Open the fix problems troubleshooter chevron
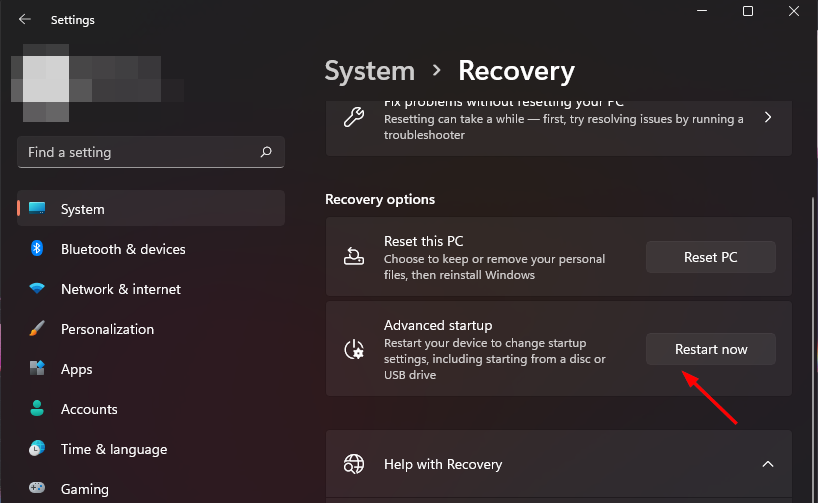The height and width of the screenshot is (503, 818). (x=768, y=118)
